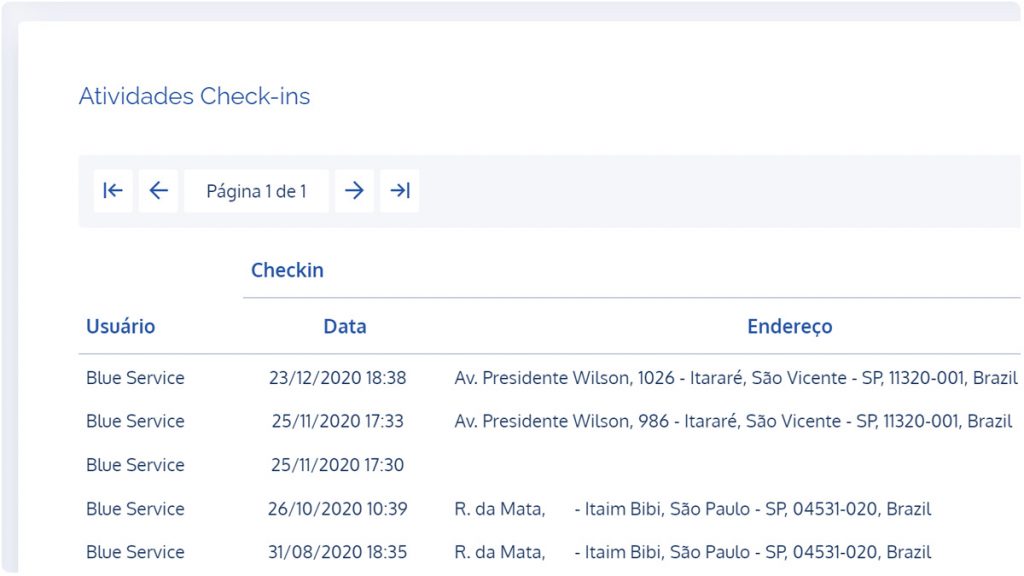Select the Checkin group header

[287, 270]
